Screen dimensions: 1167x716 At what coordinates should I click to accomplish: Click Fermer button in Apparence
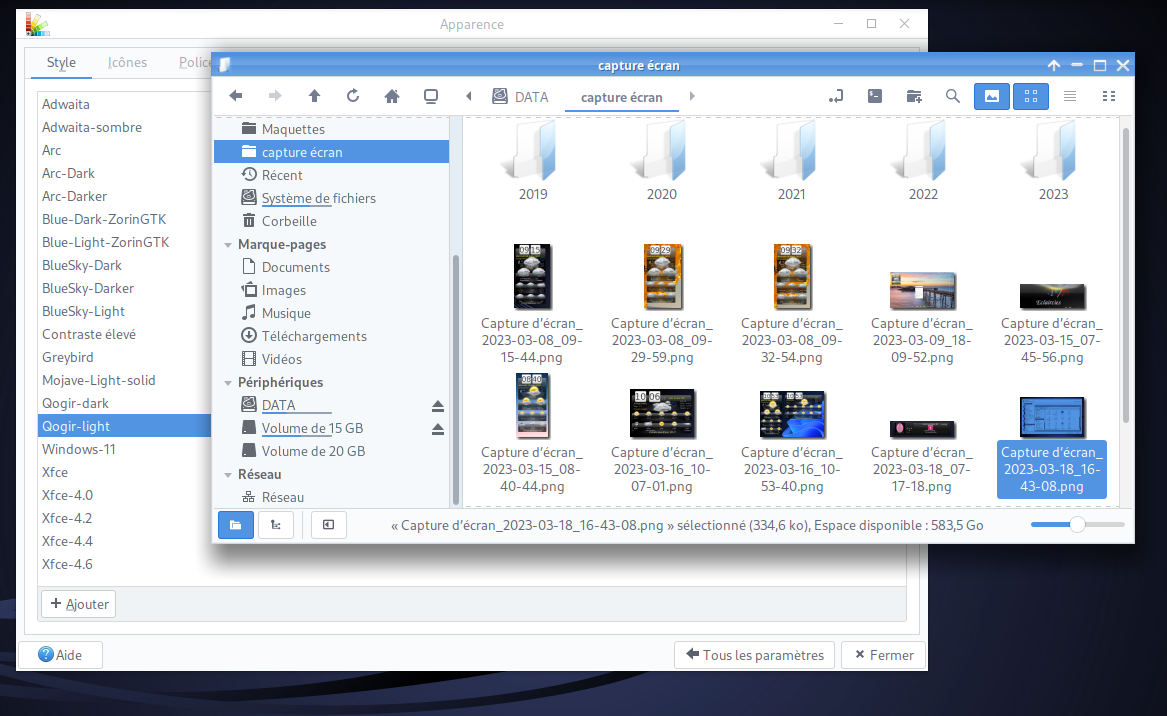point(883,655)
